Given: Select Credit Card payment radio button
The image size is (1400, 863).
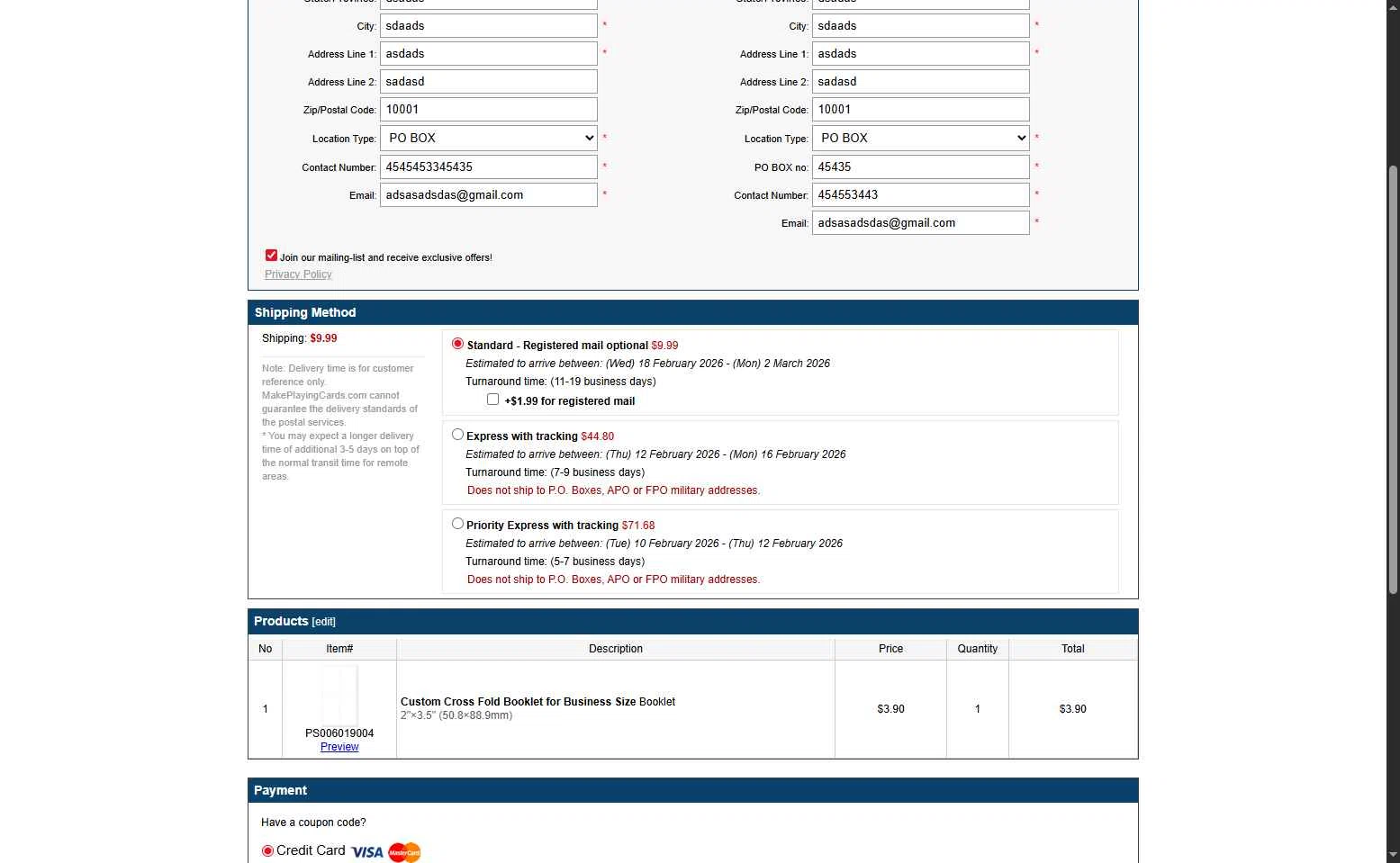Looking at the screenshot, I should click(x=267, y=850).
